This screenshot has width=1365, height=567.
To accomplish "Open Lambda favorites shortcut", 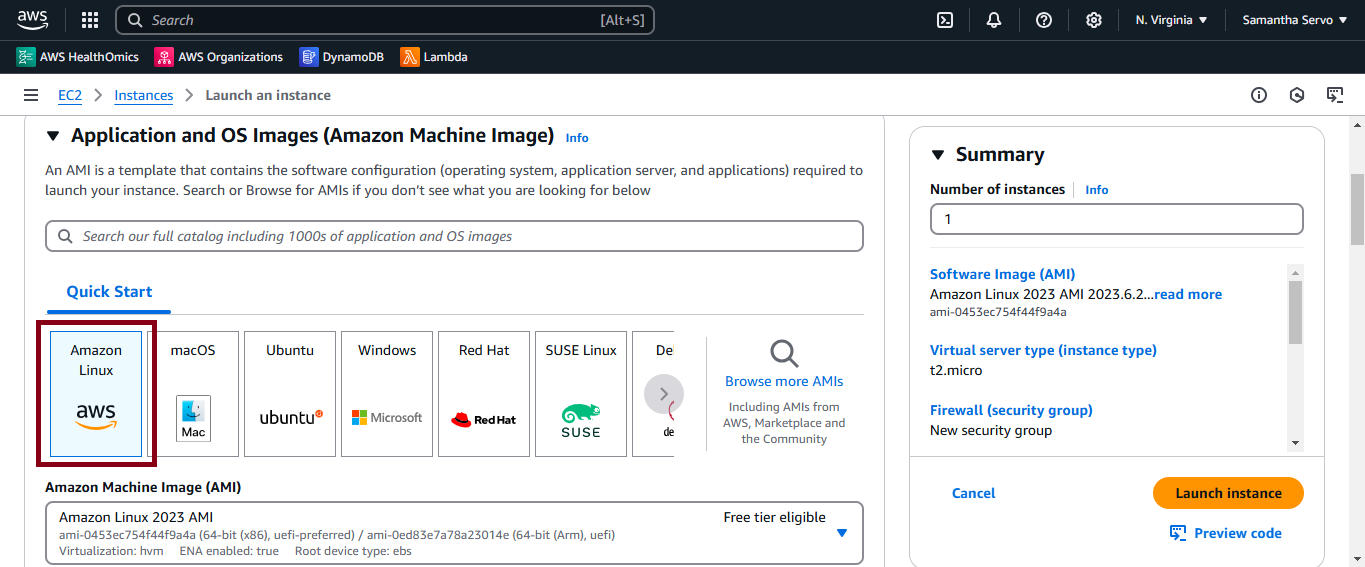I will coord(434,57).
